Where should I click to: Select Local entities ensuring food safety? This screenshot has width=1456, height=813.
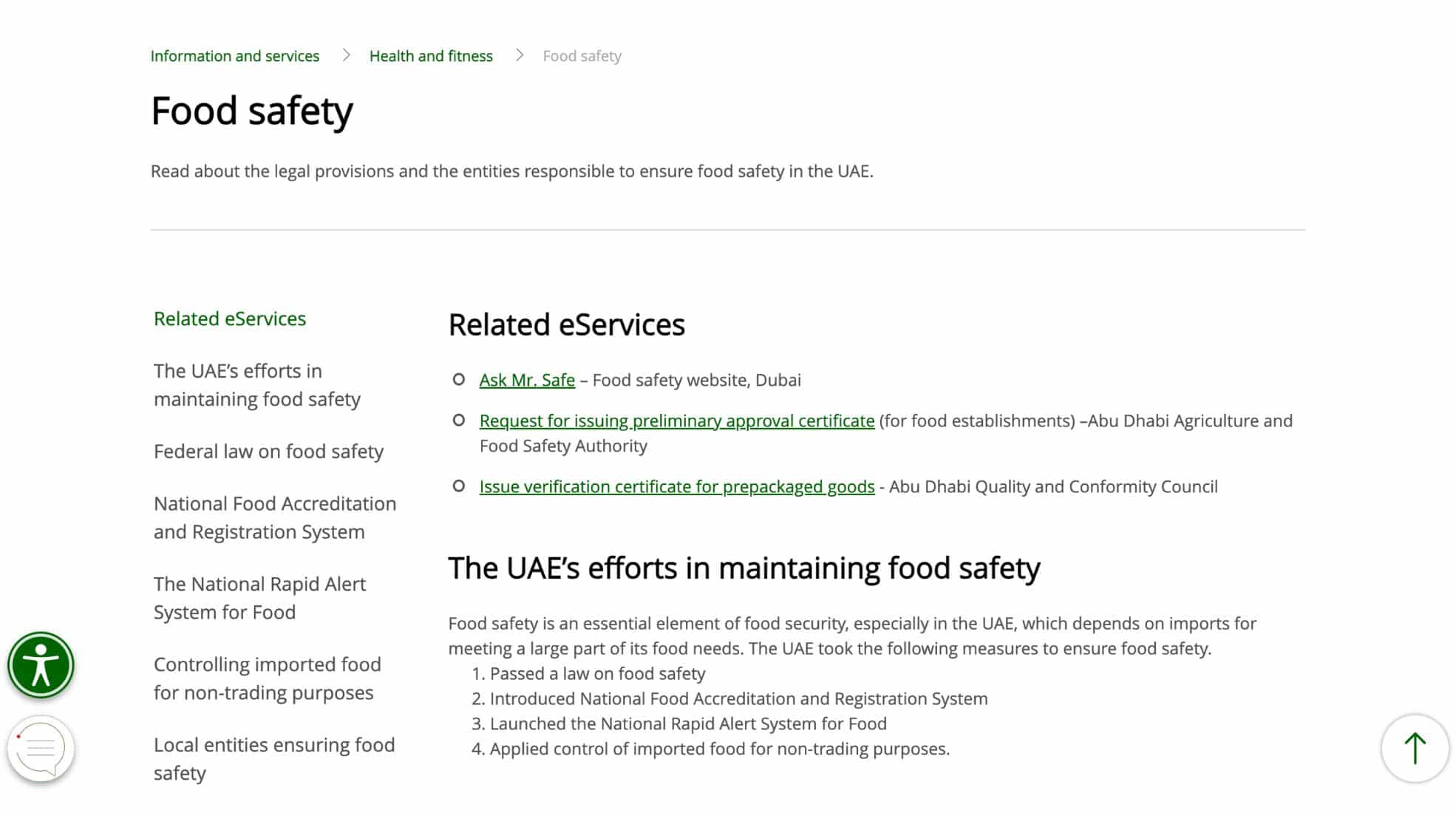click(273, 758)
